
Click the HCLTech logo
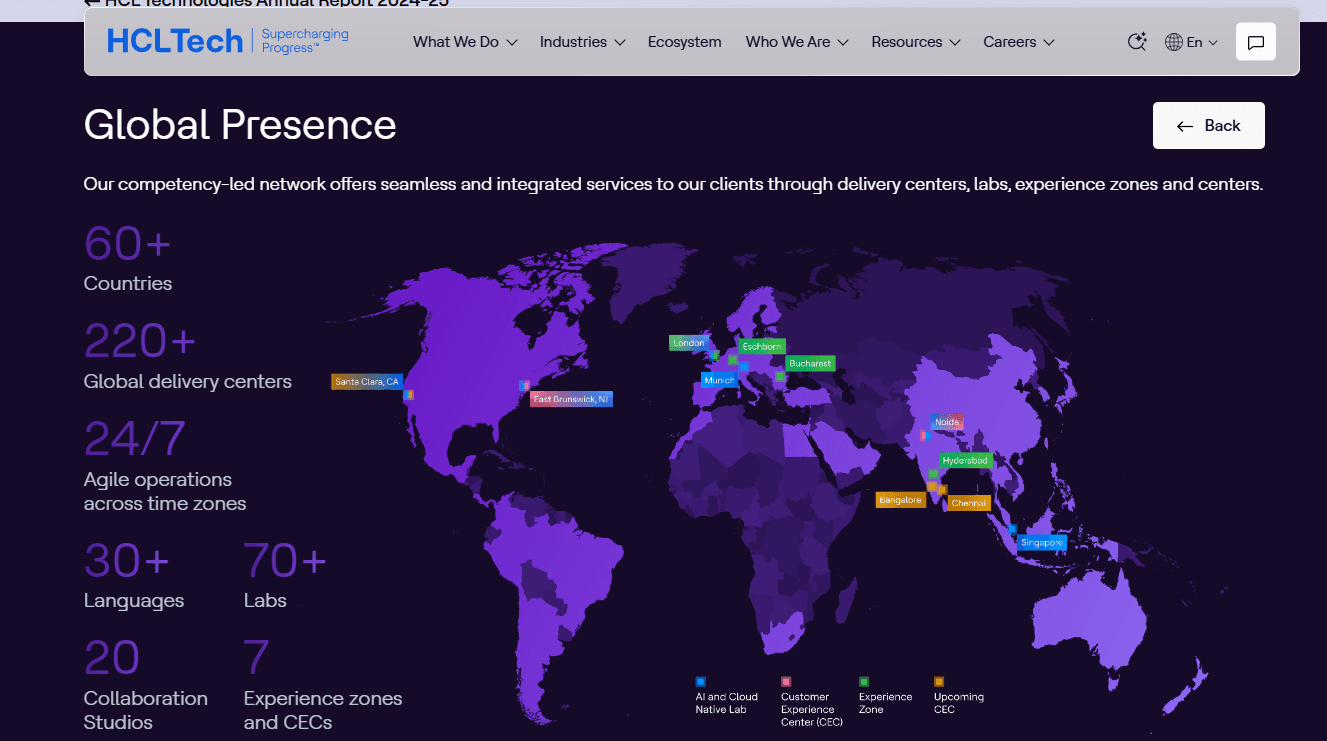[175, 41]
